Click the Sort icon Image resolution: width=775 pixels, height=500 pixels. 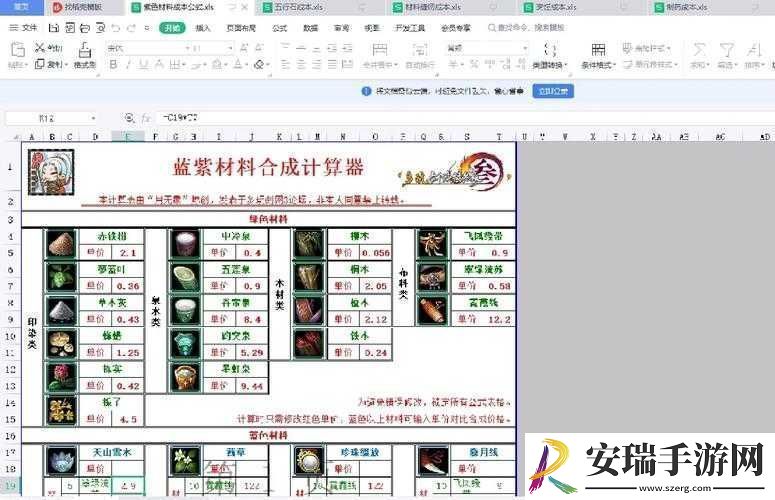click(x=754, y=49)
